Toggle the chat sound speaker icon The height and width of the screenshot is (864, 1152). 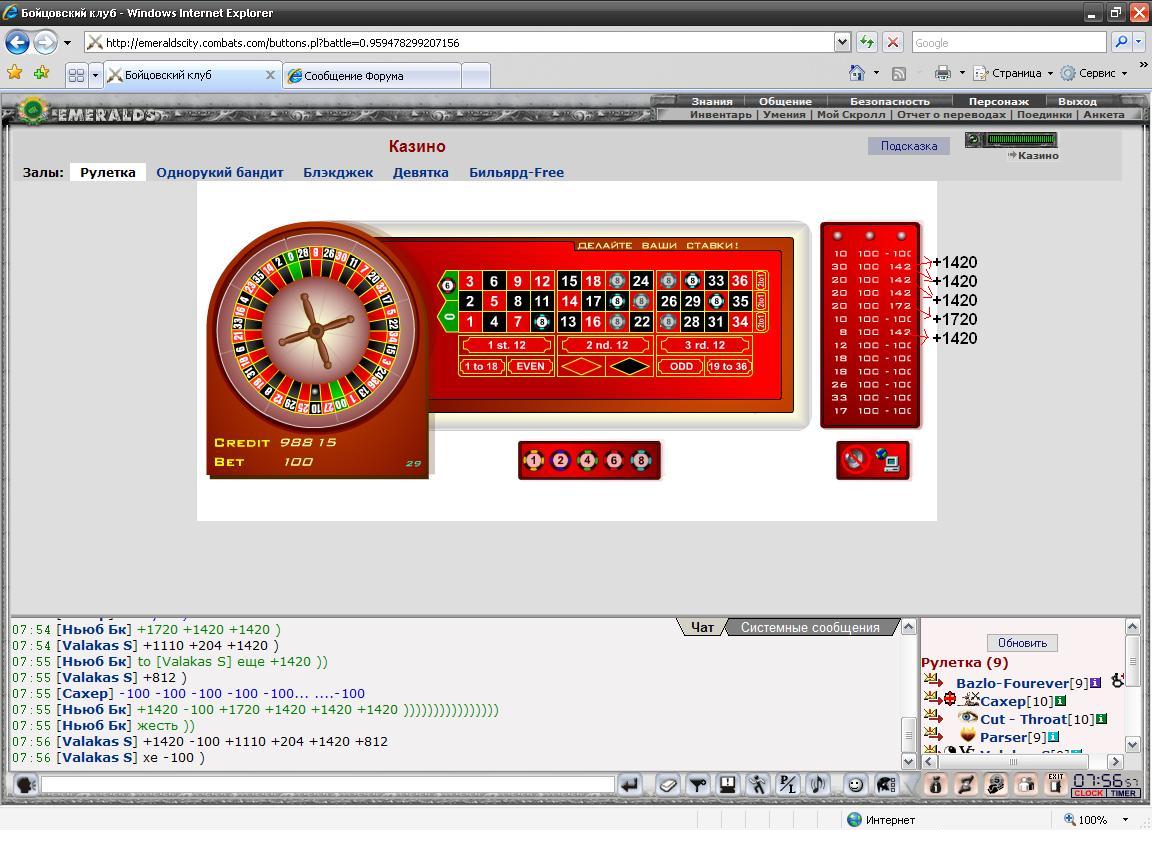818,785
